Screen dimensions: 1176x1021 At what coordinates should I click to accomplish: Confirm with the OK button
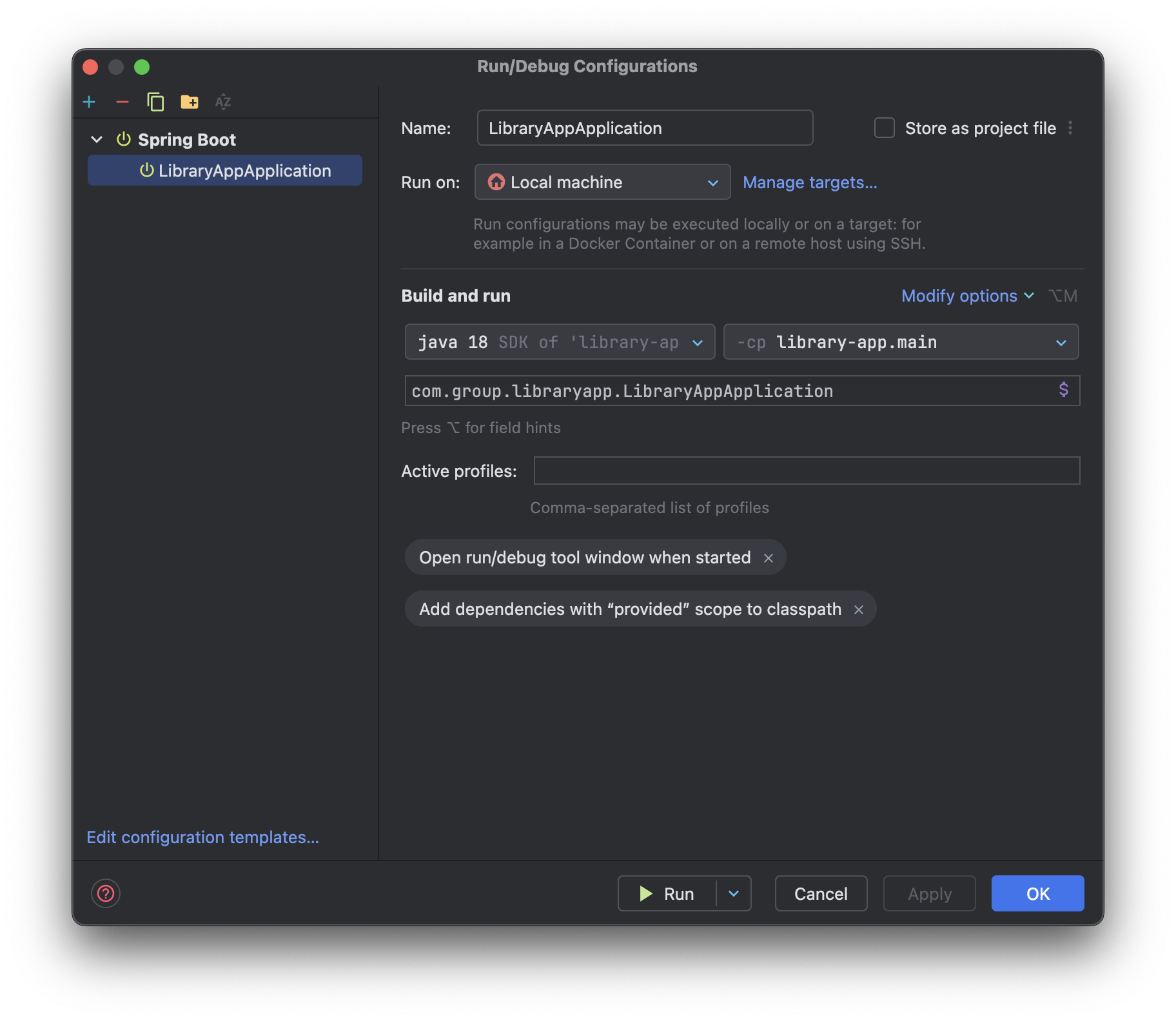(1037, 893)
